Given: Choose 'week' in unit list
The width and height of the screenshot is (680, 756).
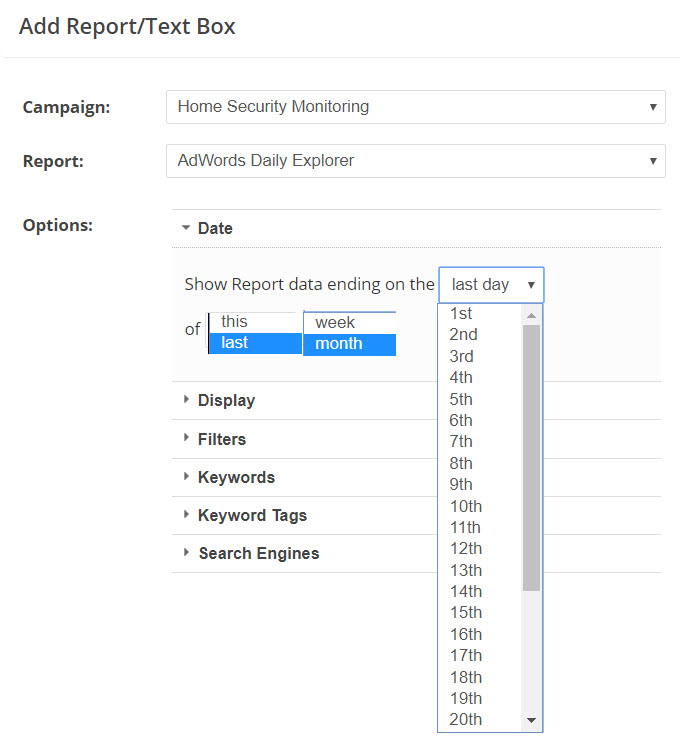Looking at the screenshot, I should (348, 322).
